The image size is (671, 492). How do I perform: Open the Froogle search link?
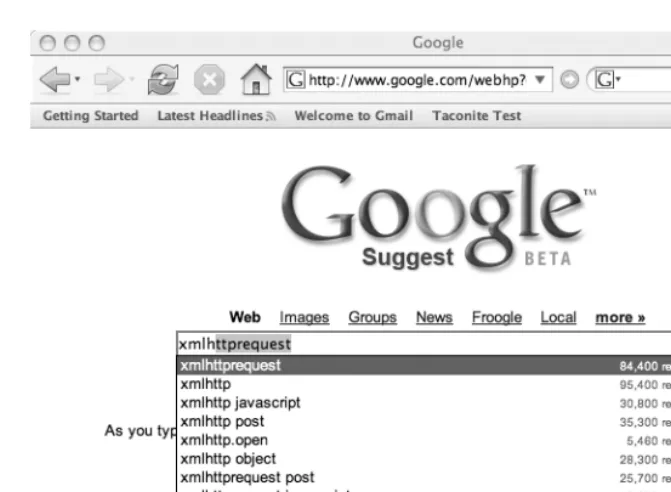pos(497,317)
